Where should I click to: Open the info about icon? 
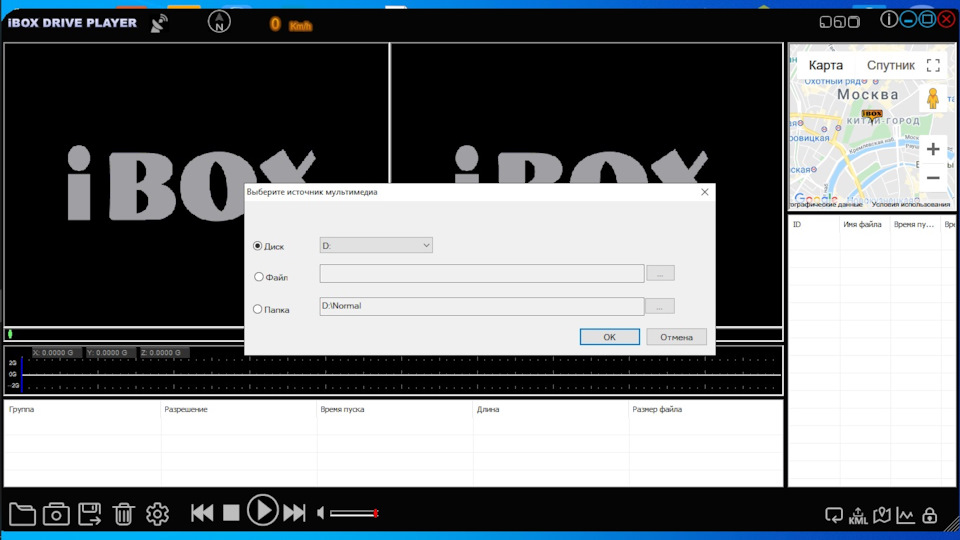[x=888, y=20]
